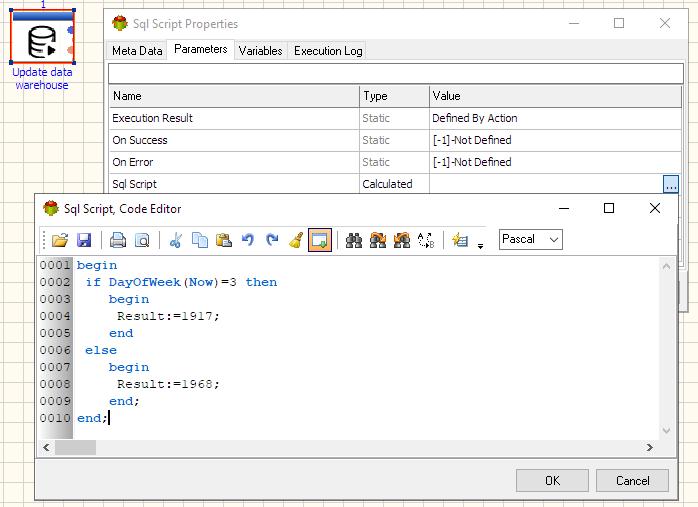Click the Value column header
This screenshot has height=507, width=698.
(556, 96)
